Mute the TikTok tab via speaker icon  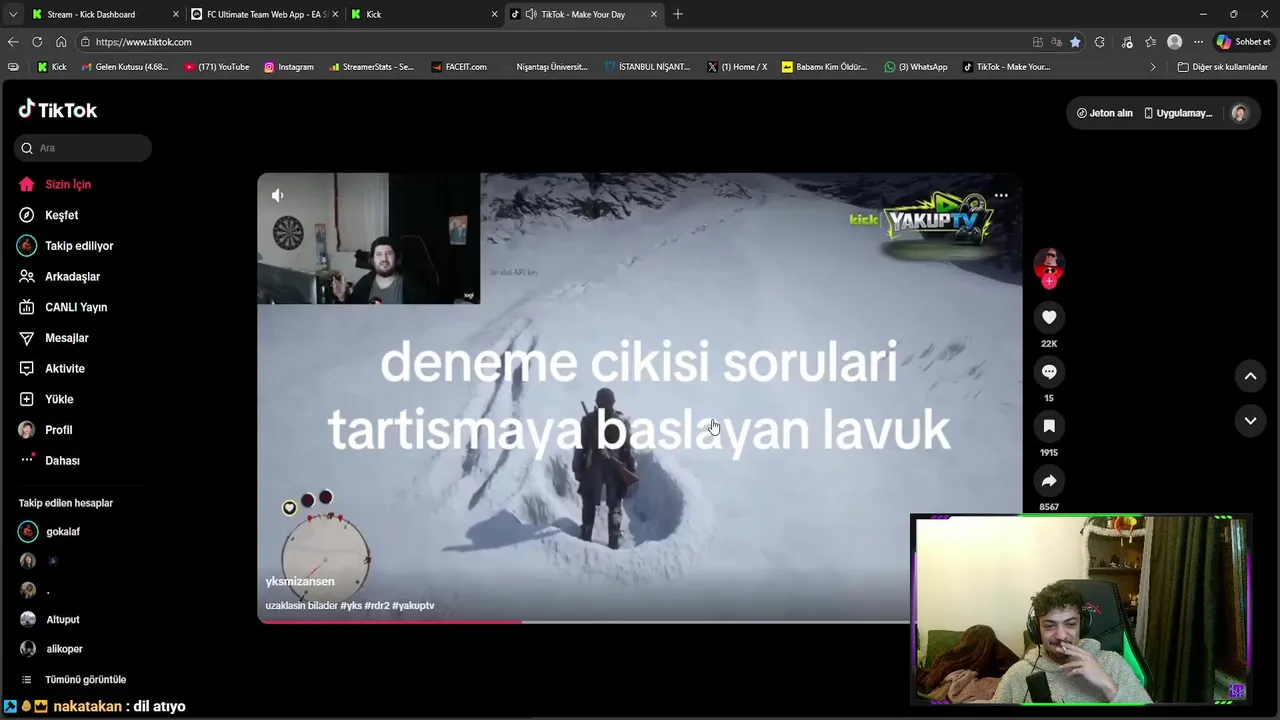pos(530,14)
